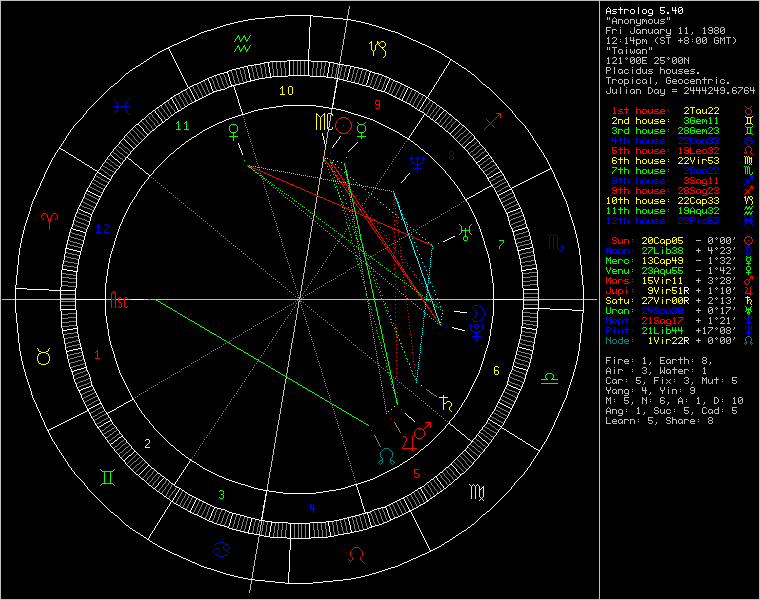Click the 4th house 22Can33 row
This screenshot has width=760, height=600.
pos(680,141)
